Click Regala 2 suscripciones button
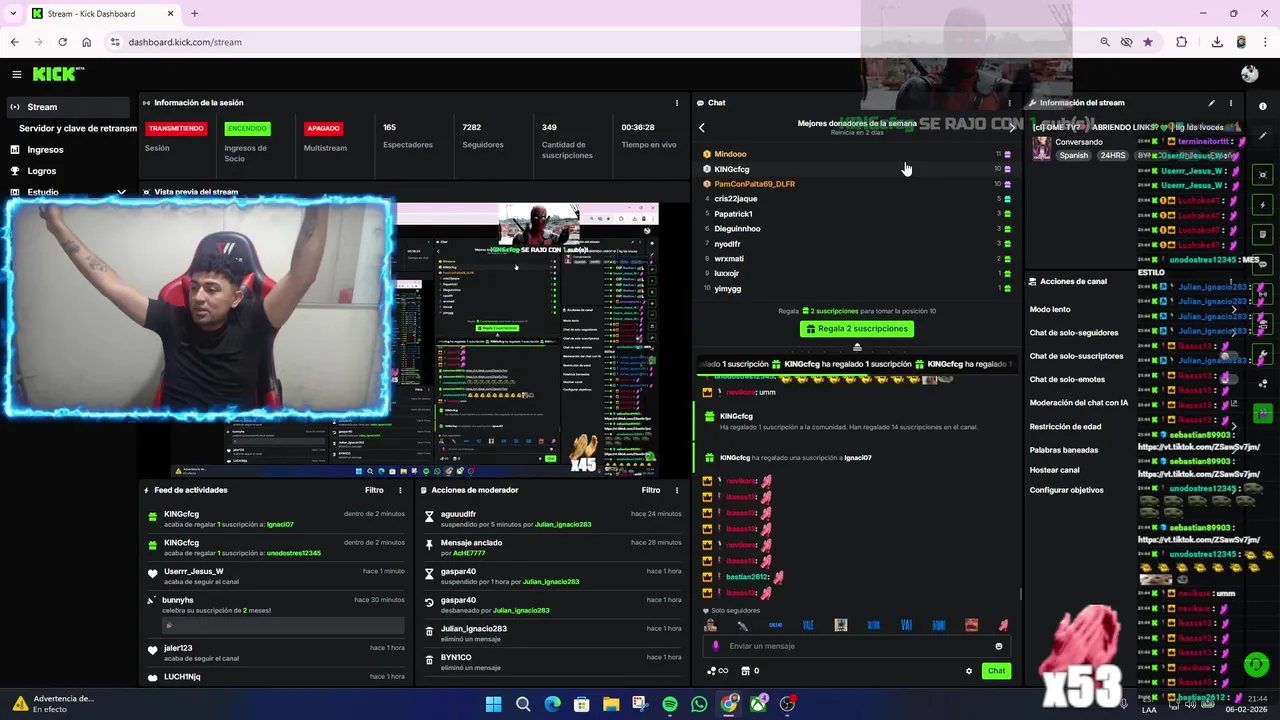 (857, 329)
